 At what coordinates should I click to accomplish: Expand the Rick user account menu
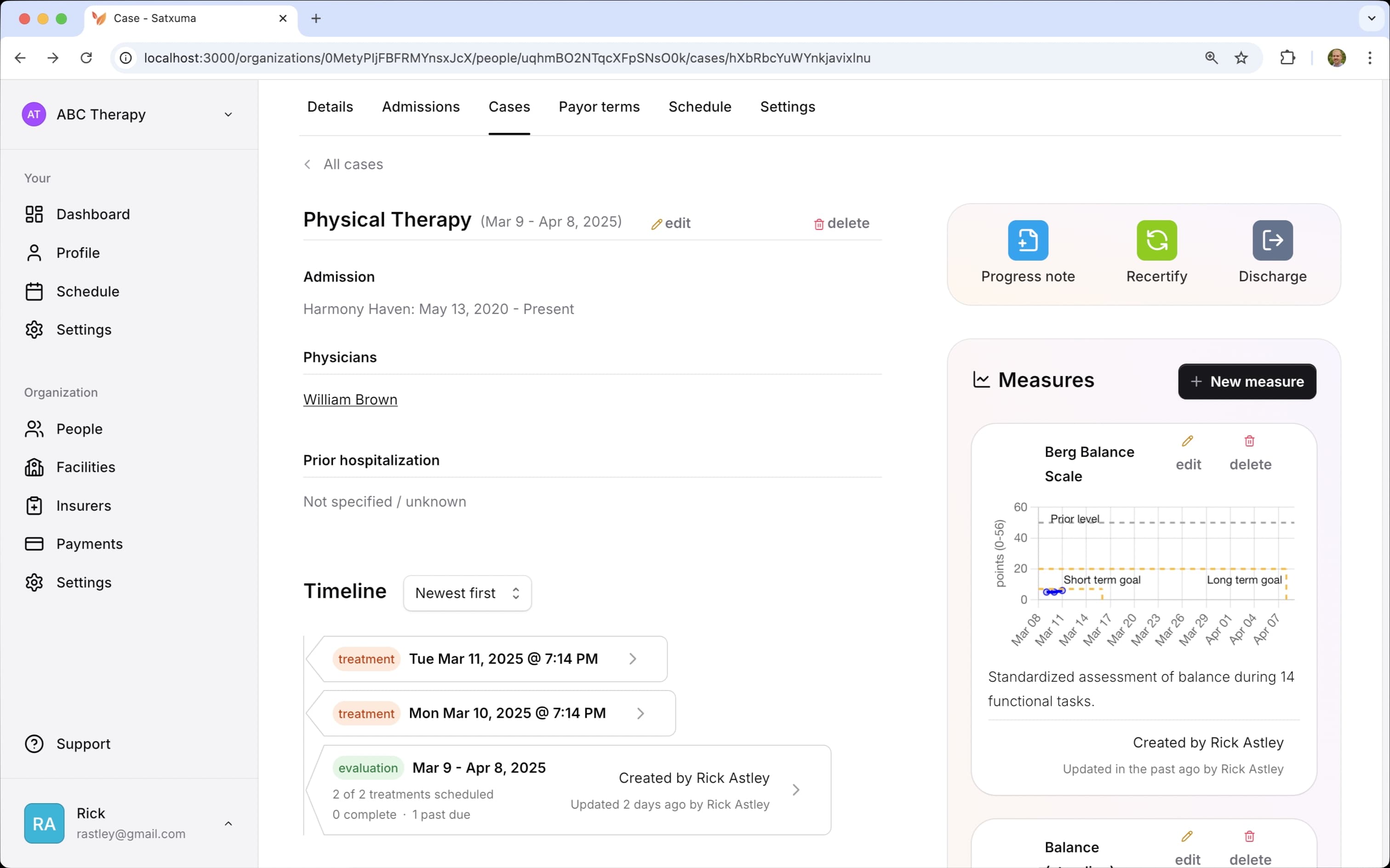pyautogui.click(x=228, y=824)
